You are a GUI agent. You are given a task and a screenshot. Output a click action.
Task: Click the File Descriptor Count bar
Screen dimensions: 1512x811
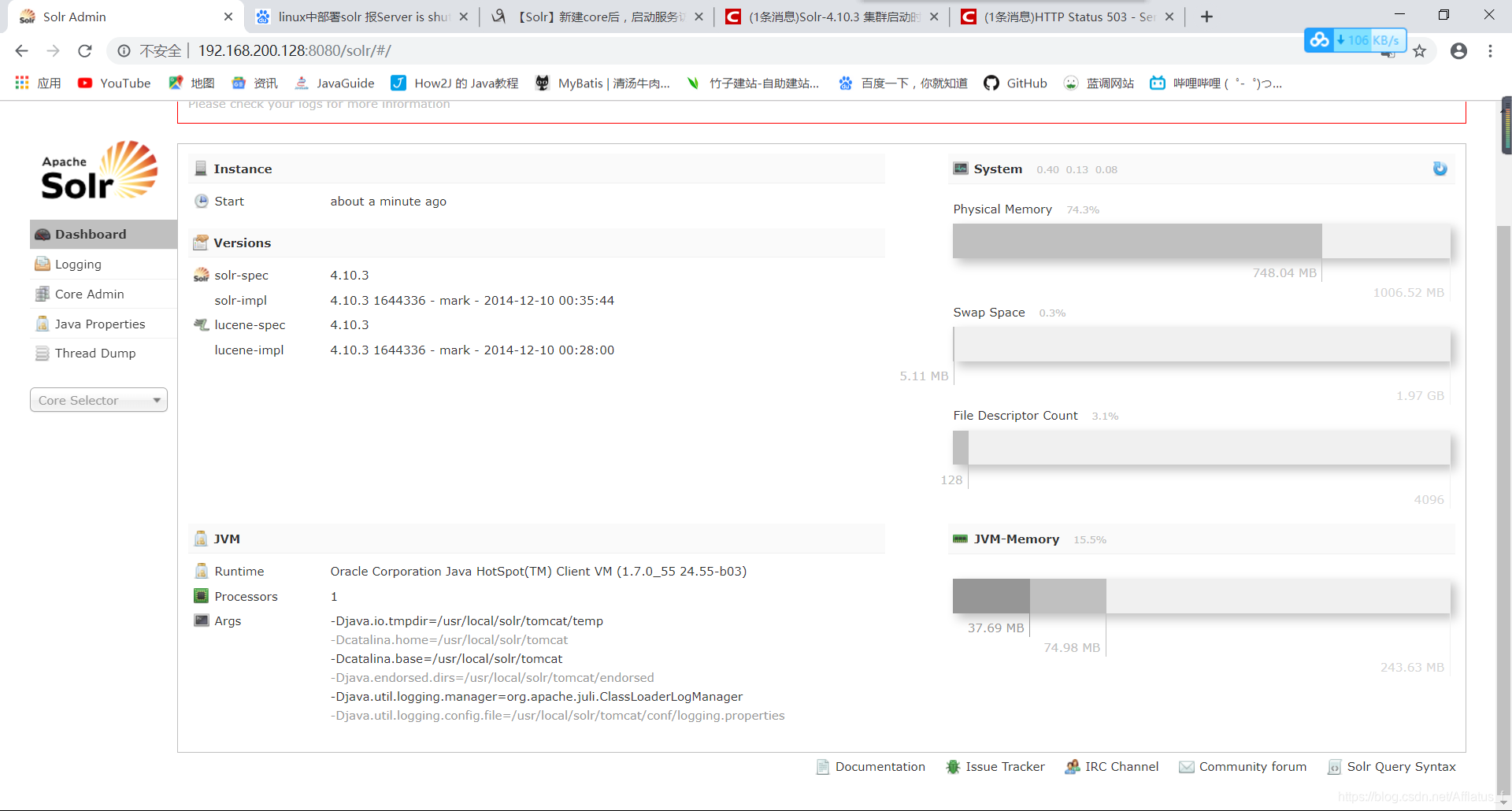1201,448
